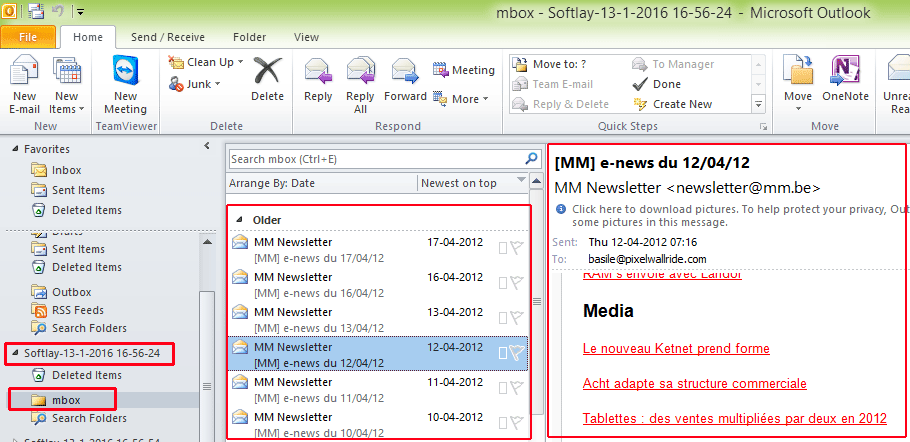Open link Le nouveau Ketnet prend forme
The image size is (910, 442).
(676, 349)
